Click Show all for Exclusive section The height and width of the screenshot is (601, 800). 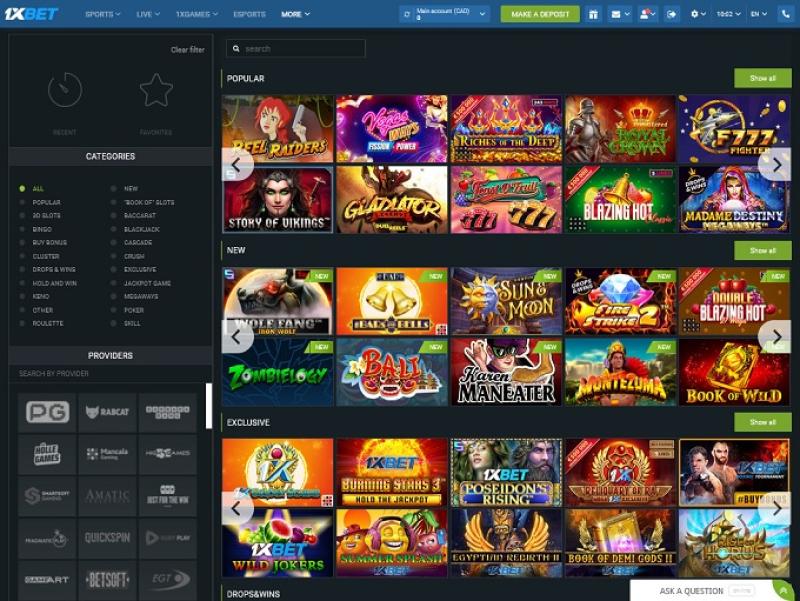point(763,422)
